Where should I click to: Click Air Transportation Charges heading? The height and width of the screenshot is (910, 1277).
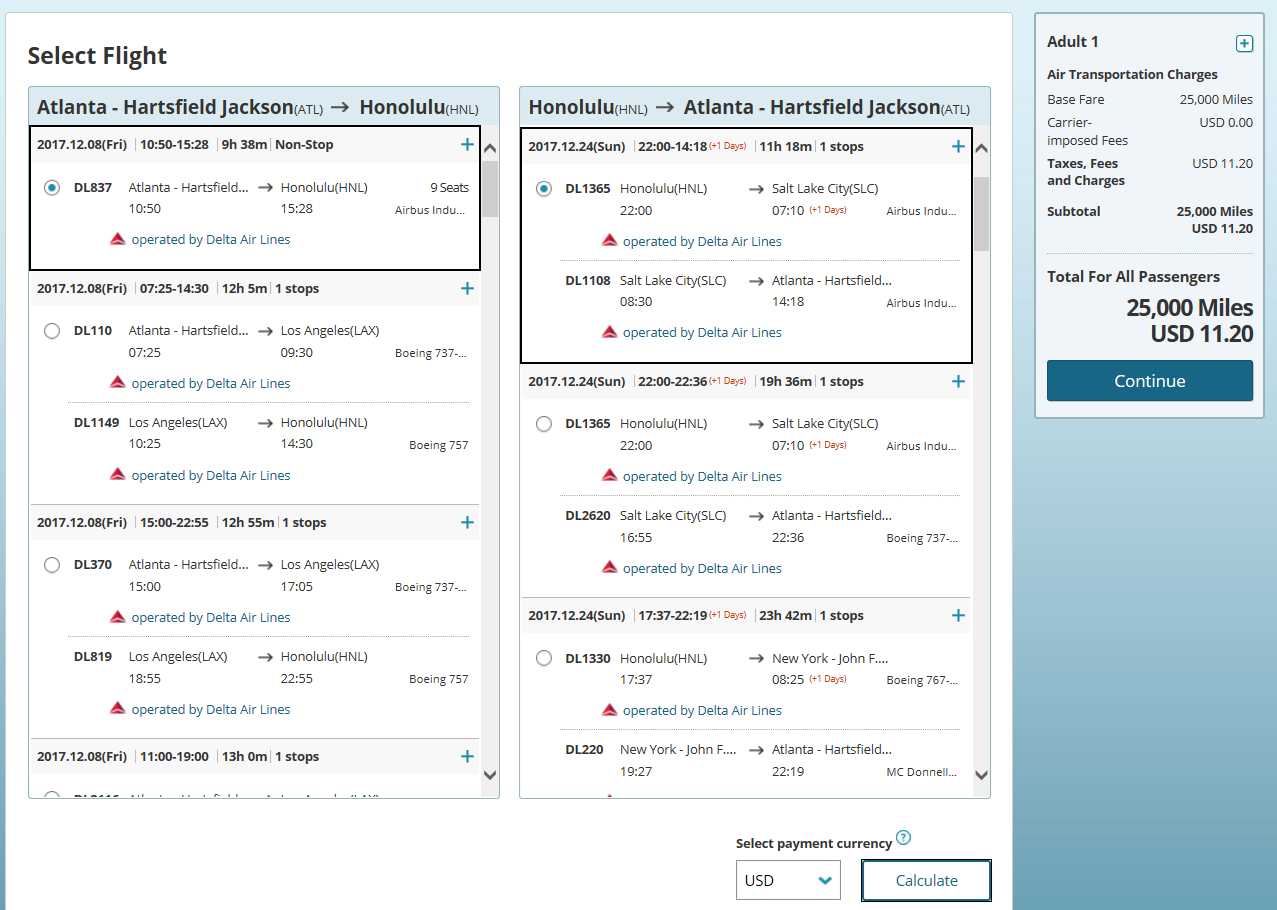(x=1132, y=74)
